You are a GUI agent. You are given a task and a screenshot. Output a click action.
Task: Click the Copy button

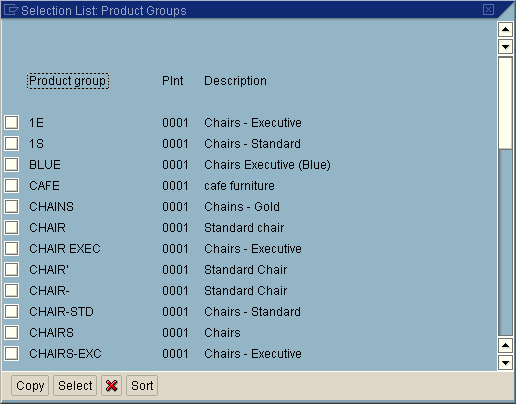[30, 386]
